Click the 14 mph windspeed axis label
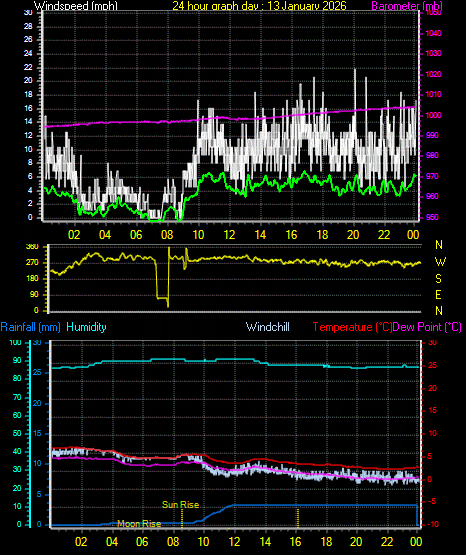466x555 pixels. click(28, 121)
